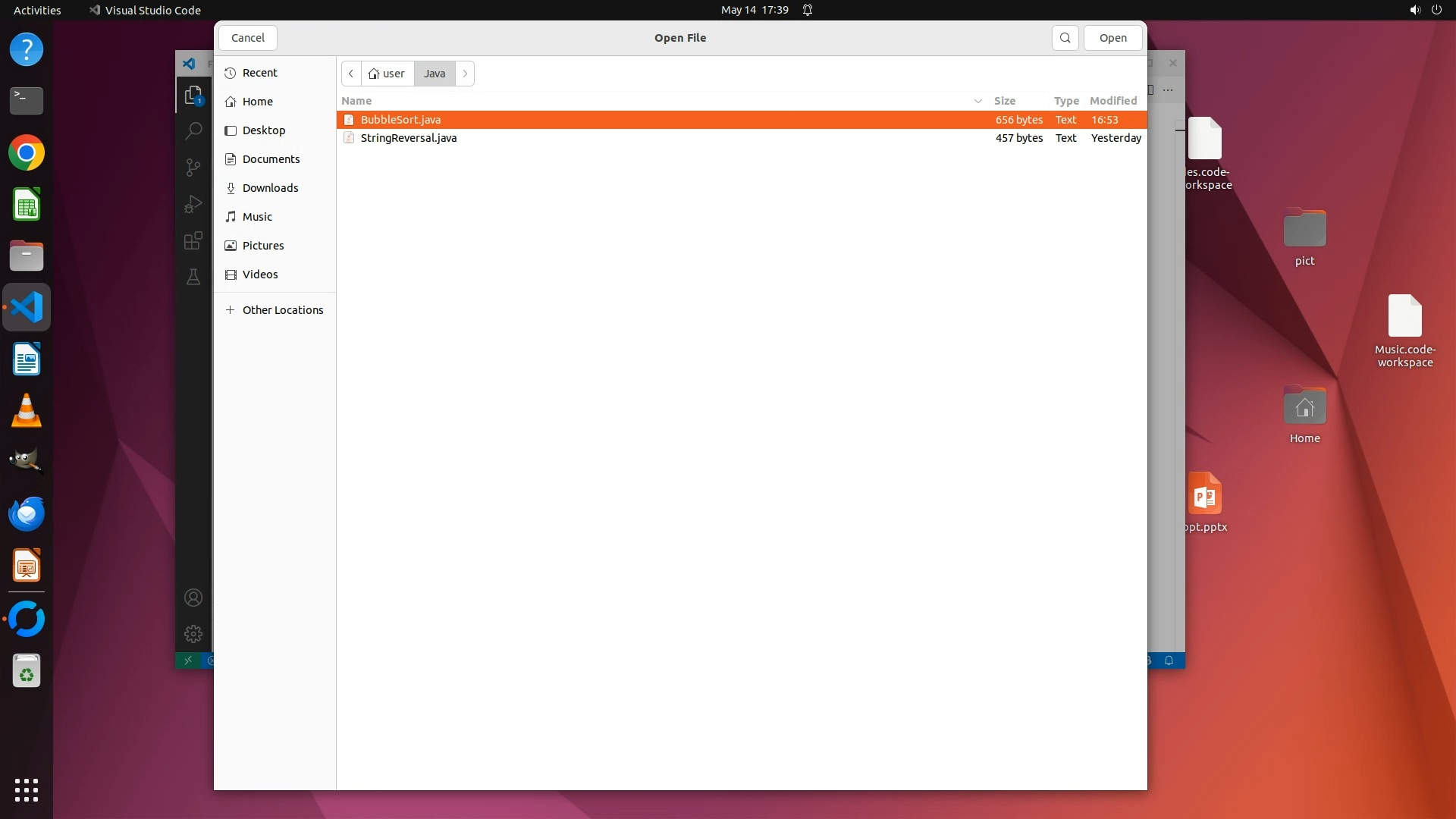Click the Open button

(1112, 38)
